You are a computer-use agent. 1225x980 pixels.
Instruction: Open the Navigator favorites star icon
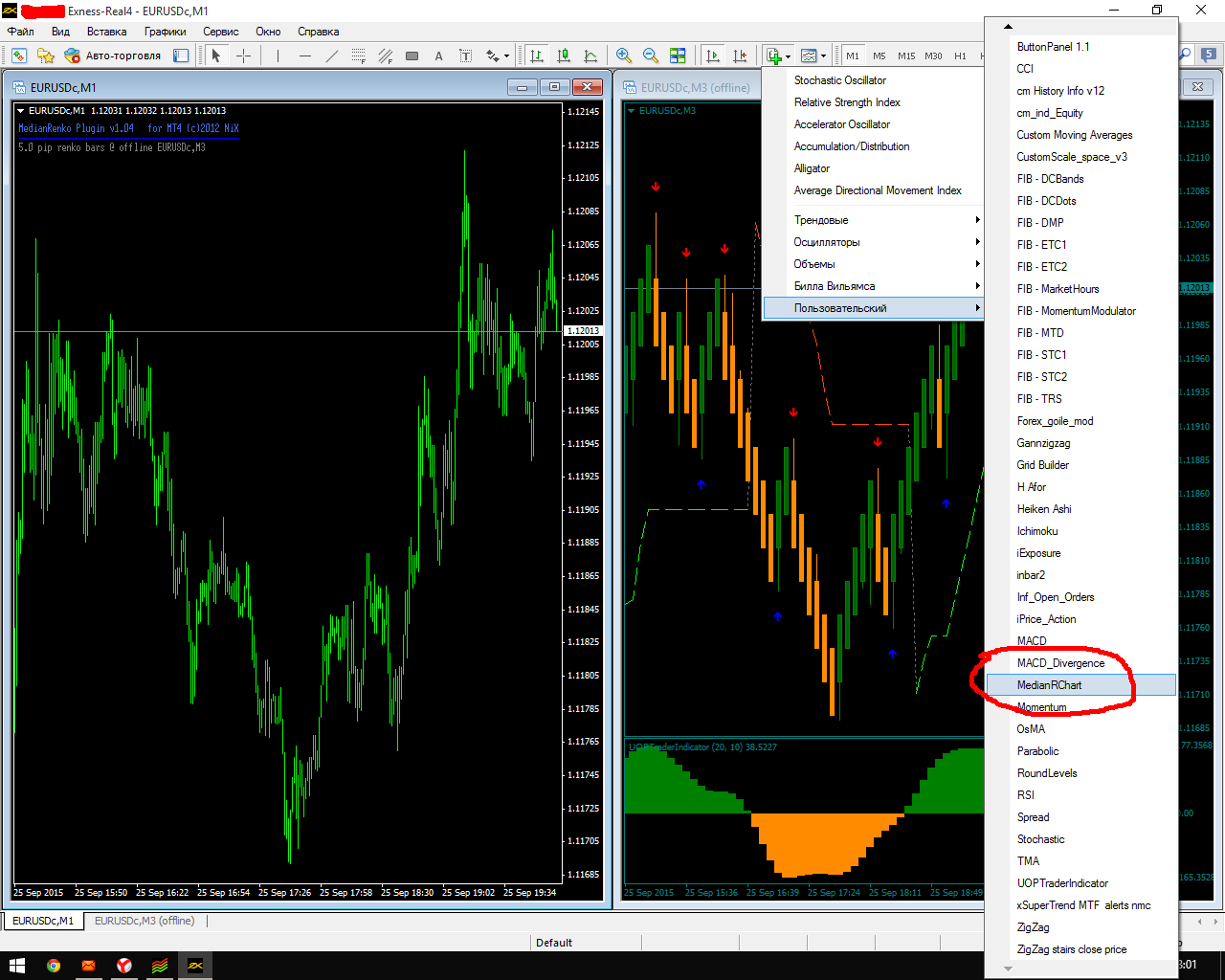coord(45,56)
